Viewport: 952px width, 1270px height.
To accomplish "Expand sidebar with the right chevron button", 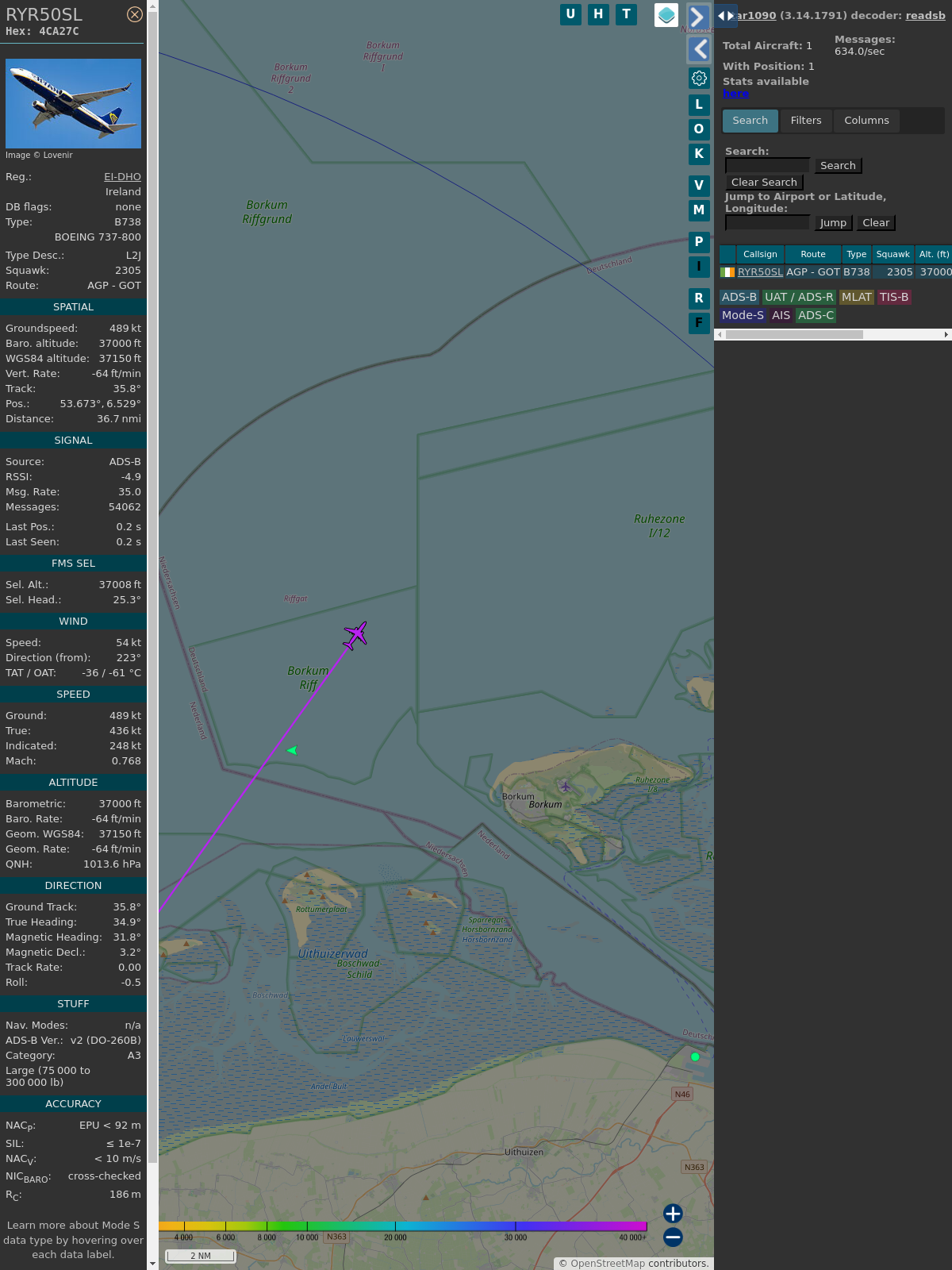I will pos(698,17).
